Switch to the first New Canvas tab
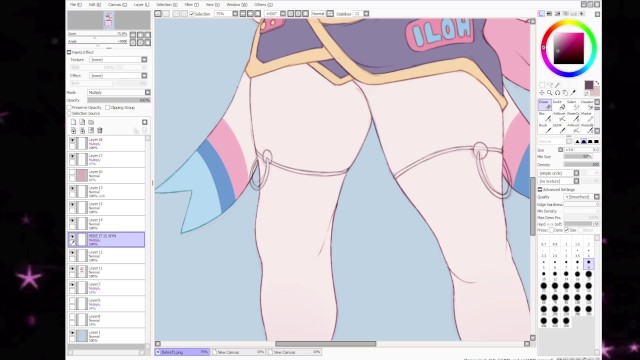 pyautogui.click(x=239, y=352)
